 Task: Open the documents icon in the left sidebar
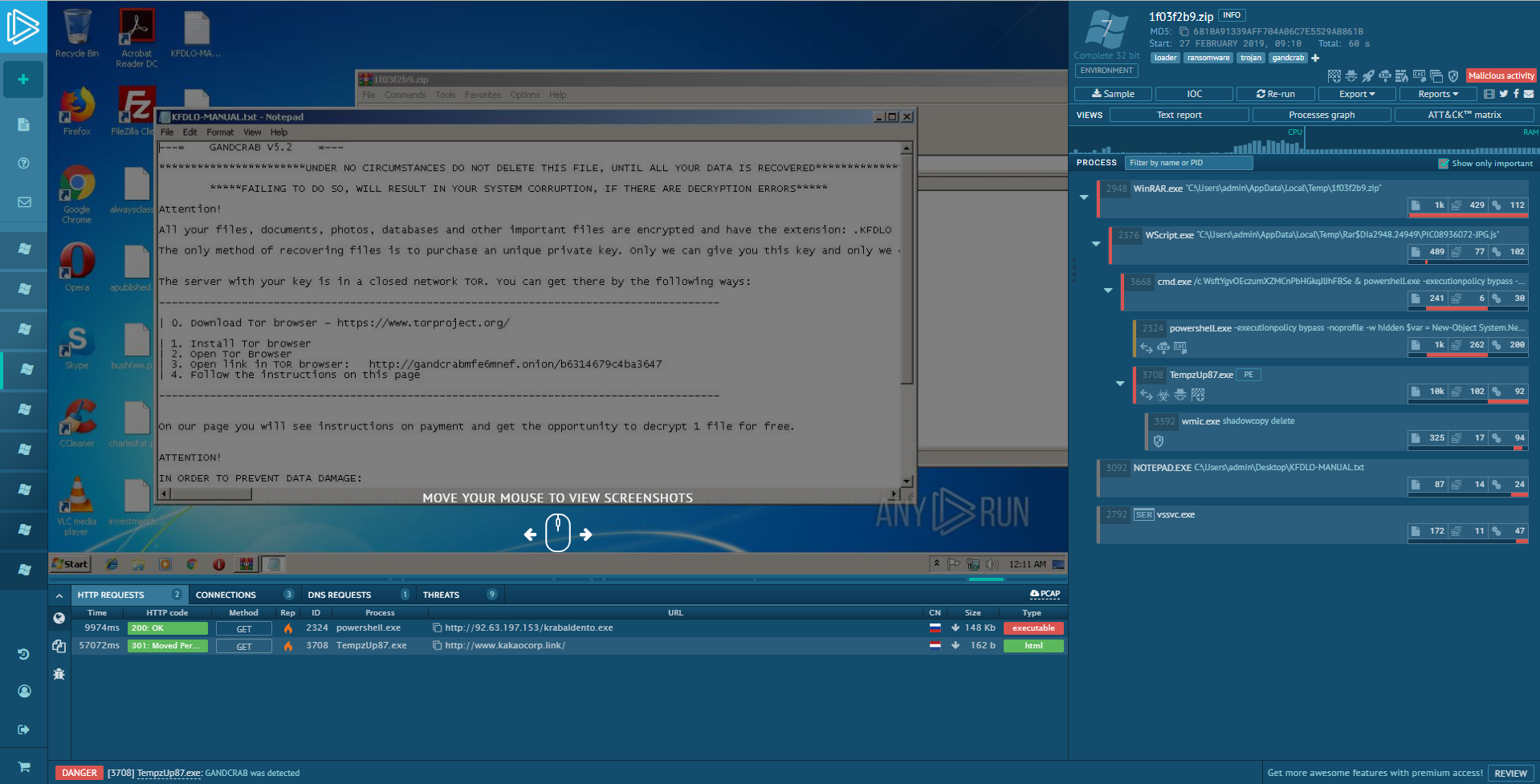pyautogui.click(x=23, y=124)
